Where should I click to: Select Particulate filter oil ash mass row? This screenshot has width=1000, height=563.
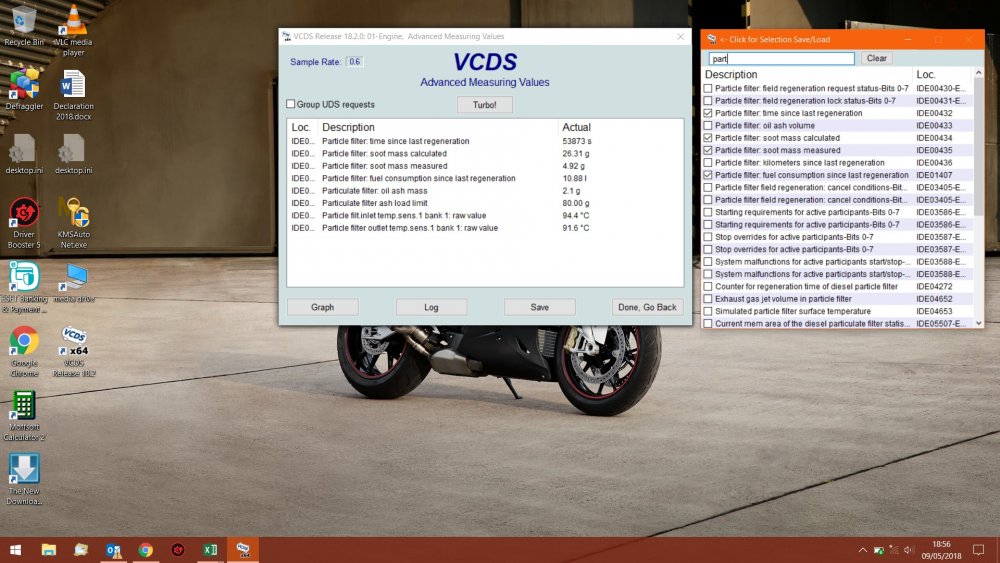485,191
